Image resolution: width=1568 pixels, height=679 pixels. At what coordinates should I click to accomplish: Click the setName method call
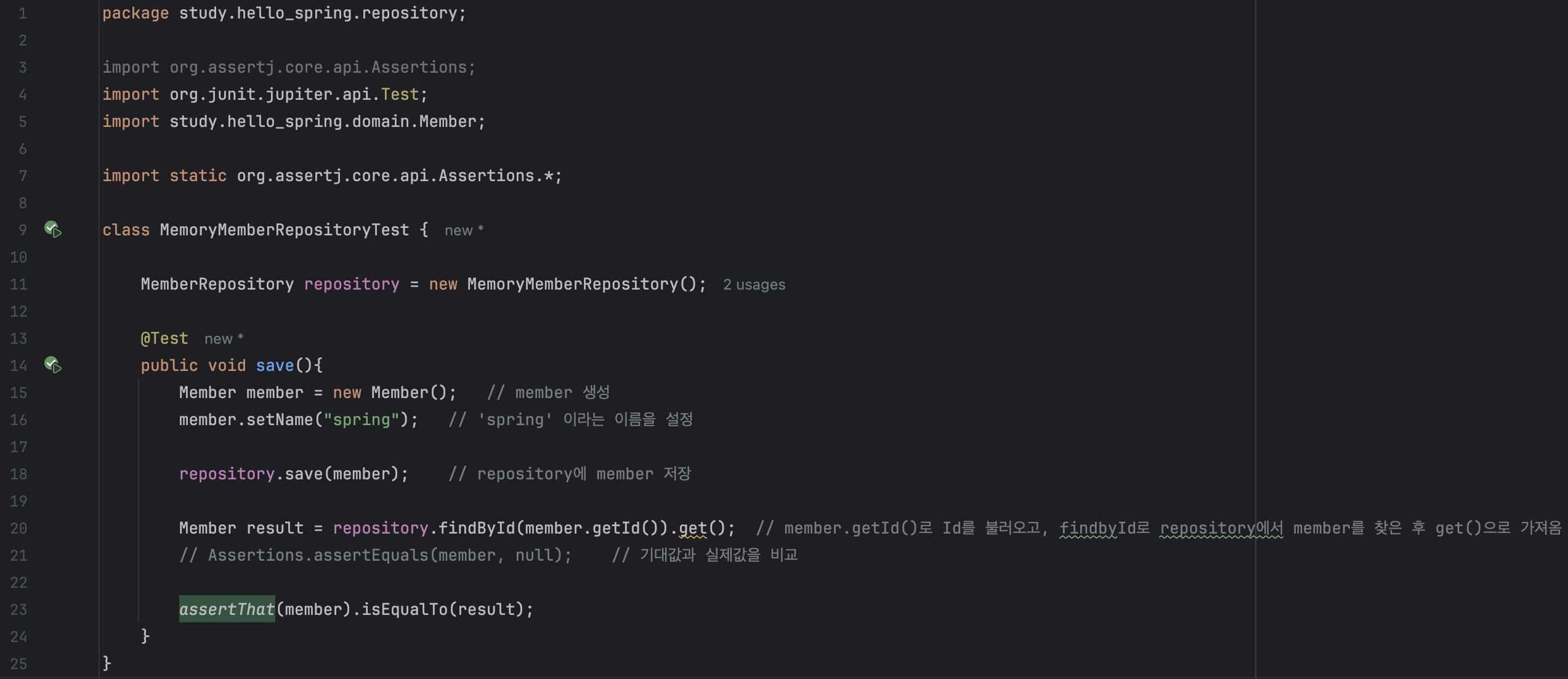(280, 420)
